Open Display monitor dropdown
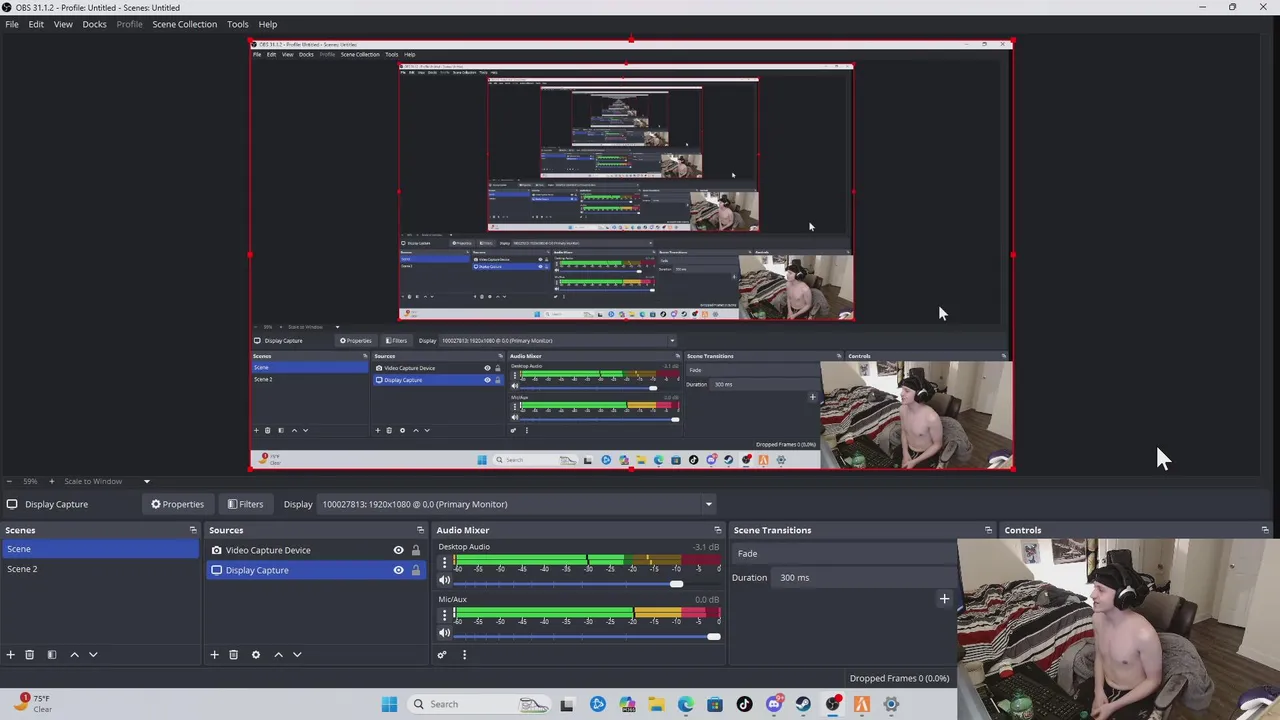 517,504
